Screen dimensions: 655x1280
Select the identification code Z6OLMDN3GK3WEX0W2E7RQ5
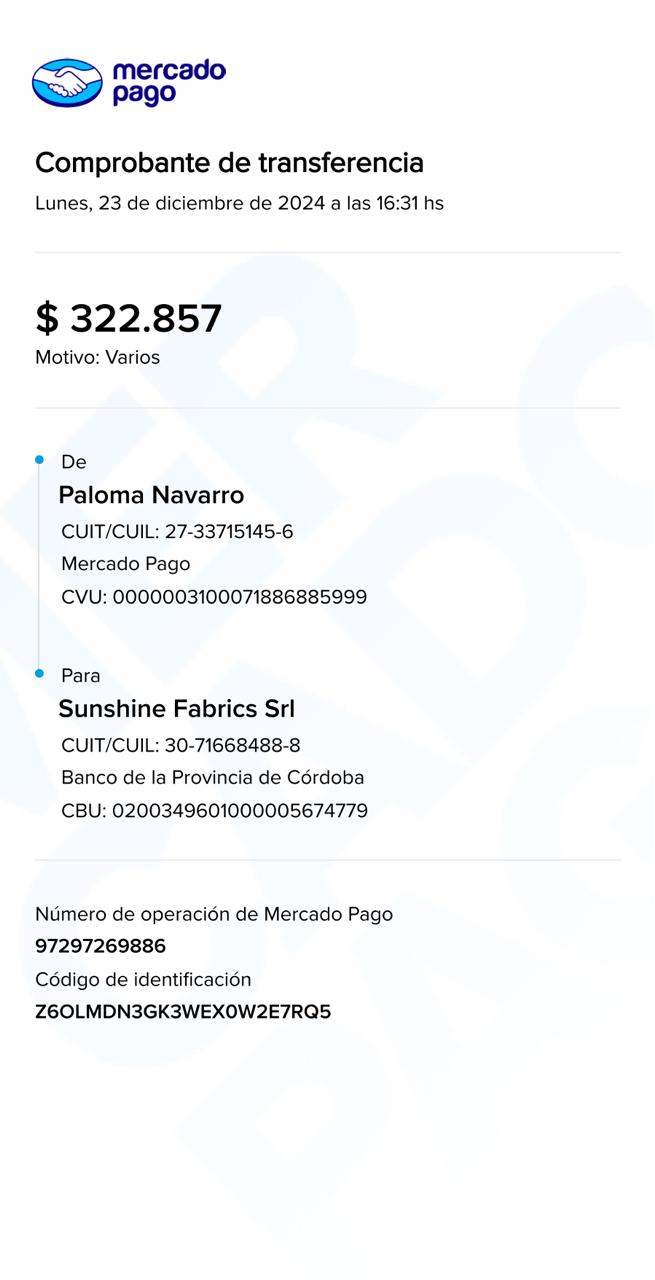coord(183,1012)
